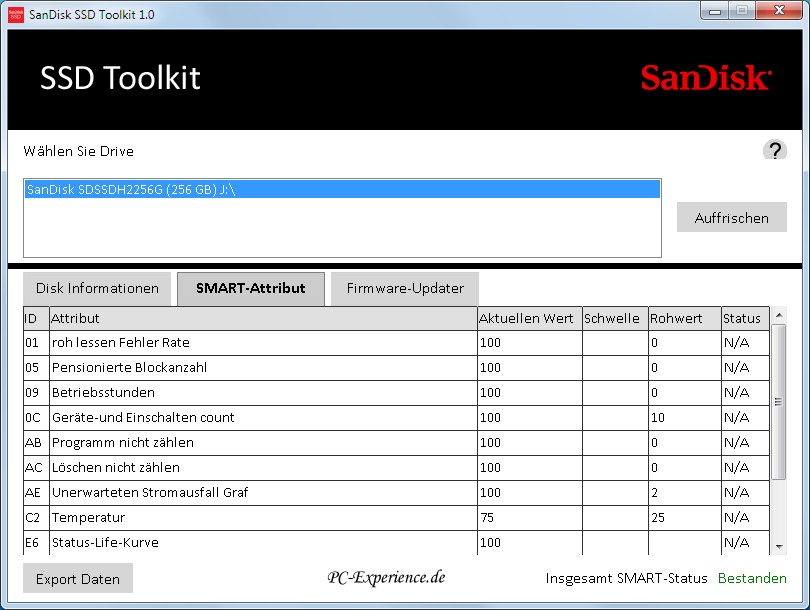Viewport: 810px width, 610px height.
Task: Select 'Geräte-und Einschalten count' row
Action: [x=396, y=417]
